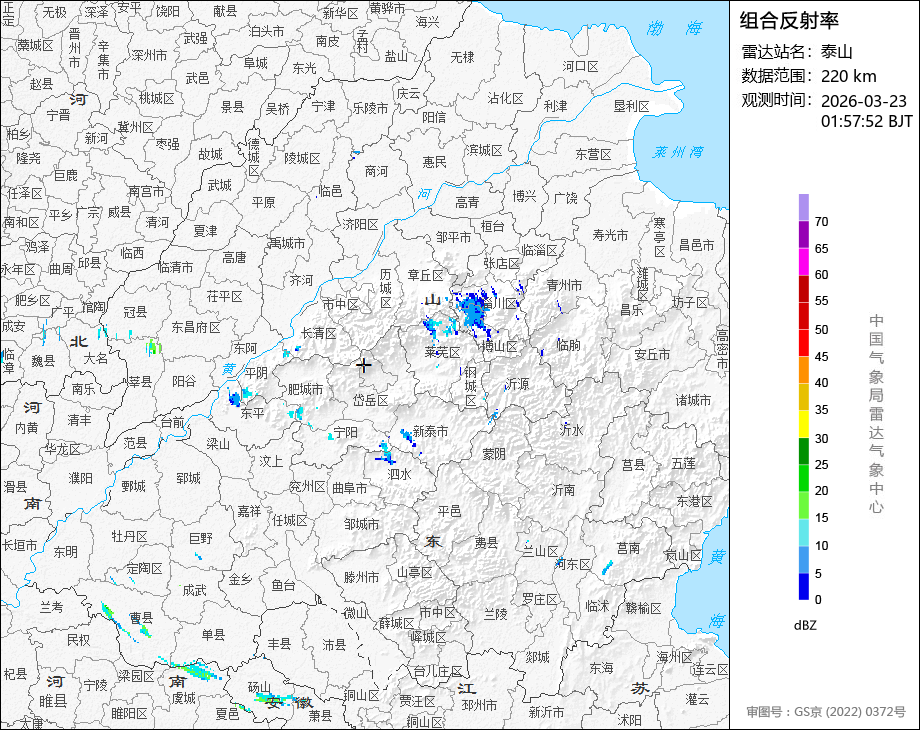Pick the dark purple 65-70 legend color
This screenshot has height=730, width=920.
pyautogui.click(x=804, y=234)
